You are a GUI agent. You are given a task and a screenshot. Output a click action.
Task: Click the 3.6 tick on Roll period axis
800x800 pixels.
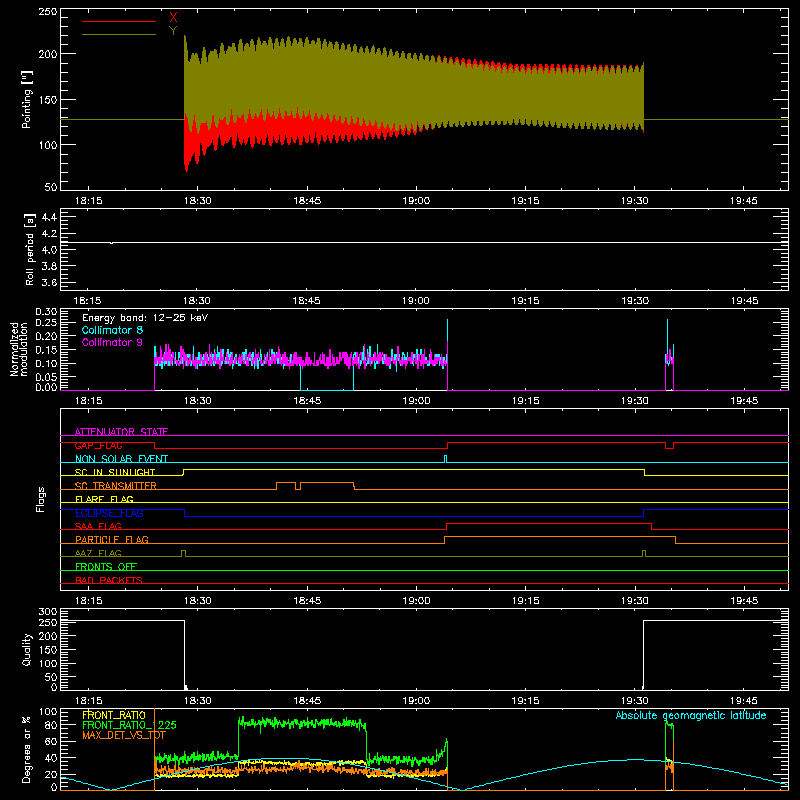point(49,282)
